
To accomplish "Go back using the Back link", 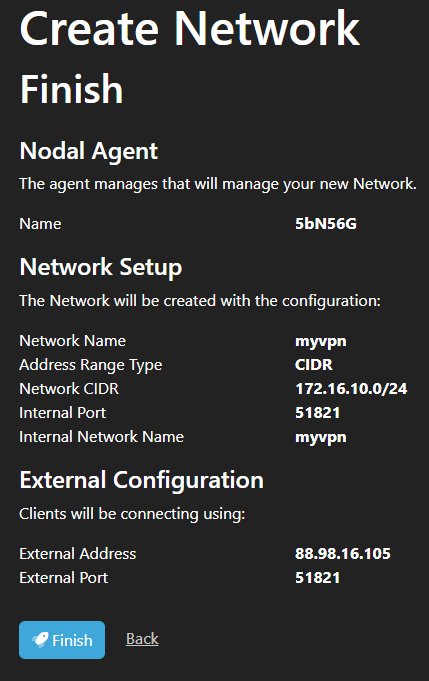I will [x=142, y=639].
